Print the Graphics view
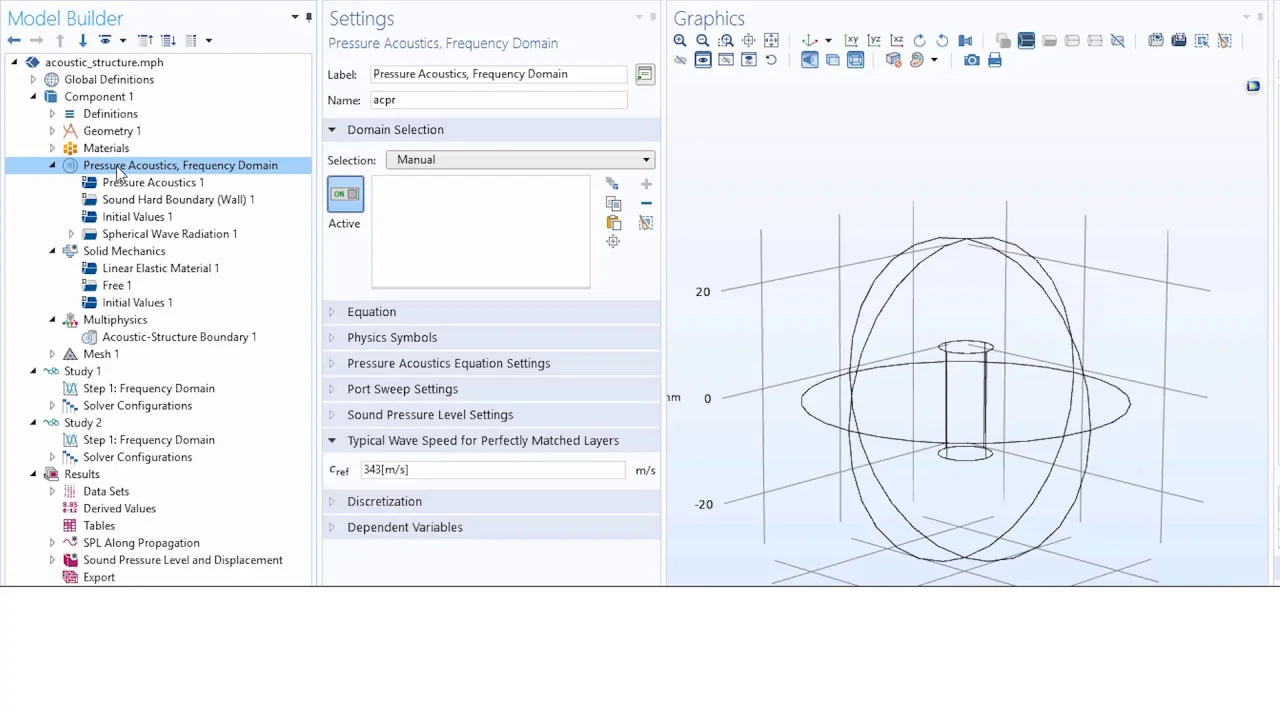Image resolution: width=1280 pixels, height=720 pixels. pos(994,60)
